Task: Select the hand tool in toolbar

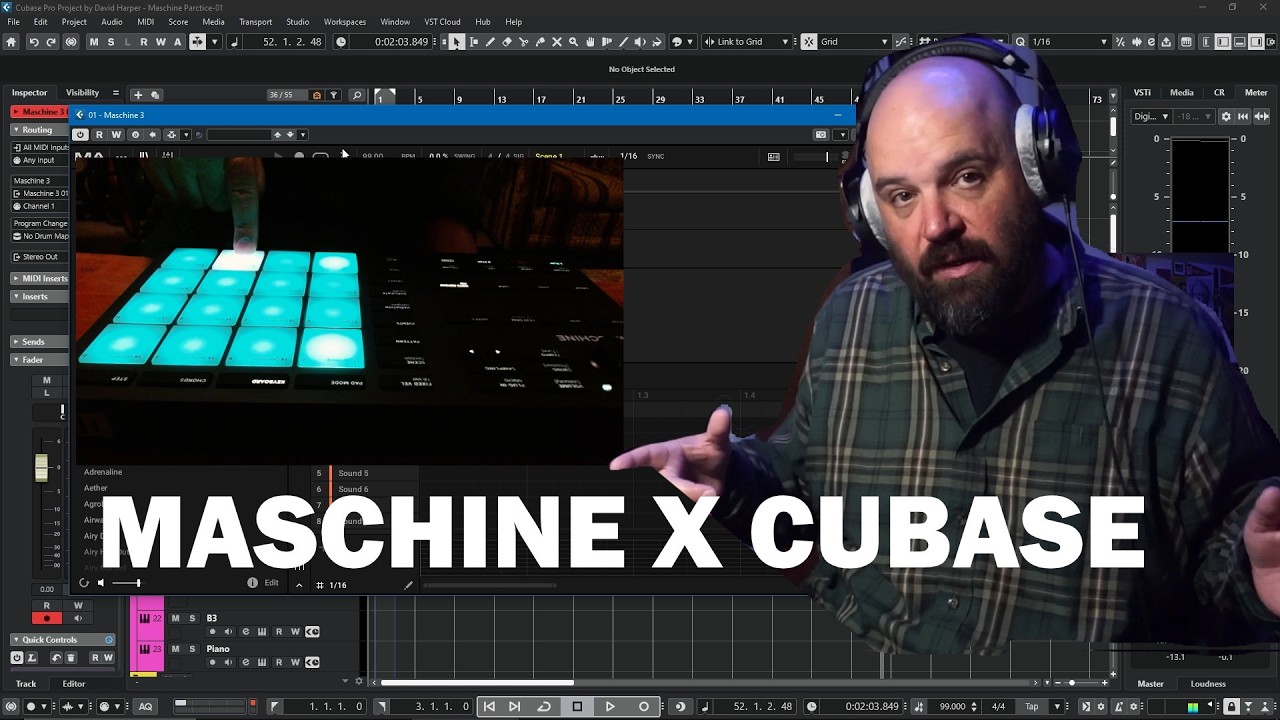Action: [x=590, y=42]
